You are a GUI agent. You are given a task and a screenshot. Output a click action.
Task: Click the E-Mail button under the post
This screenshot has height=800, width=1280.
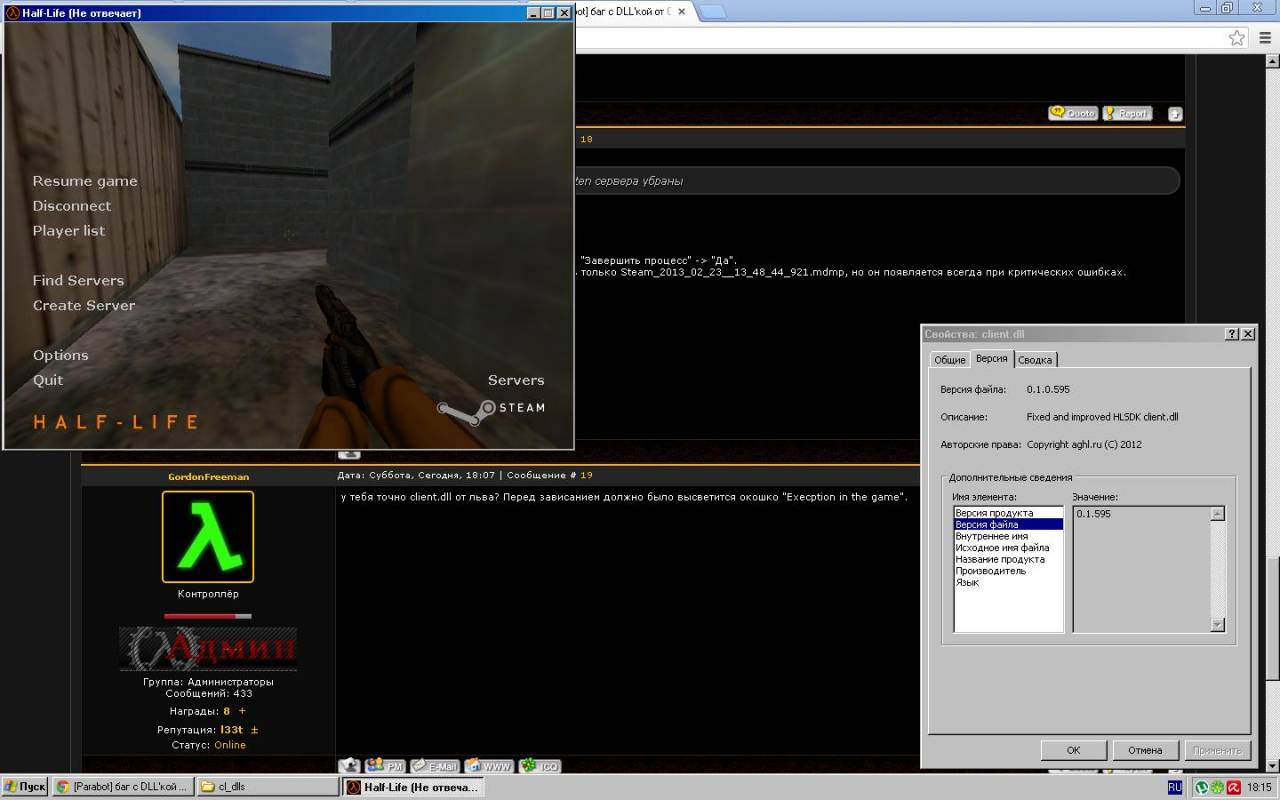click(x=434, y=766)
